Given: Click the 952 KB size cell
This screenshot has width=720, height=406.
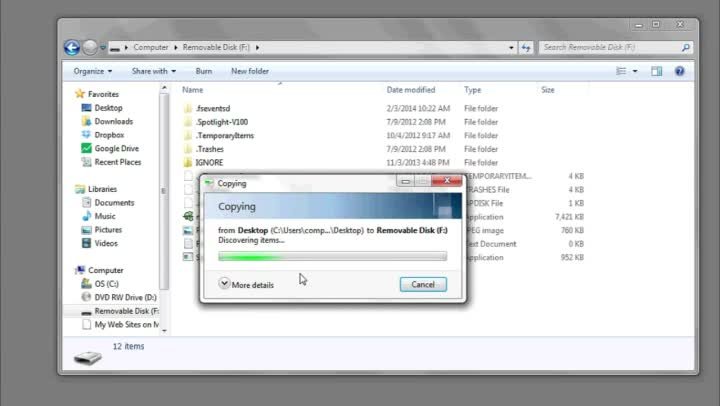Looking at the screenshot, I should point(572,257).
